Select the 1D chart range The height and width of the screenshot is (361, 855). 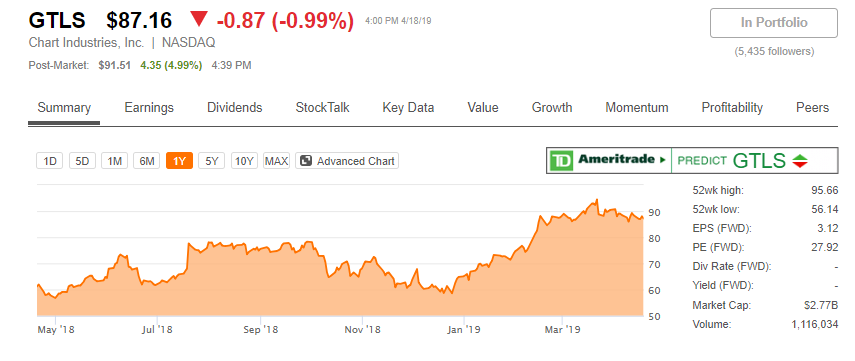pos(50,161)
